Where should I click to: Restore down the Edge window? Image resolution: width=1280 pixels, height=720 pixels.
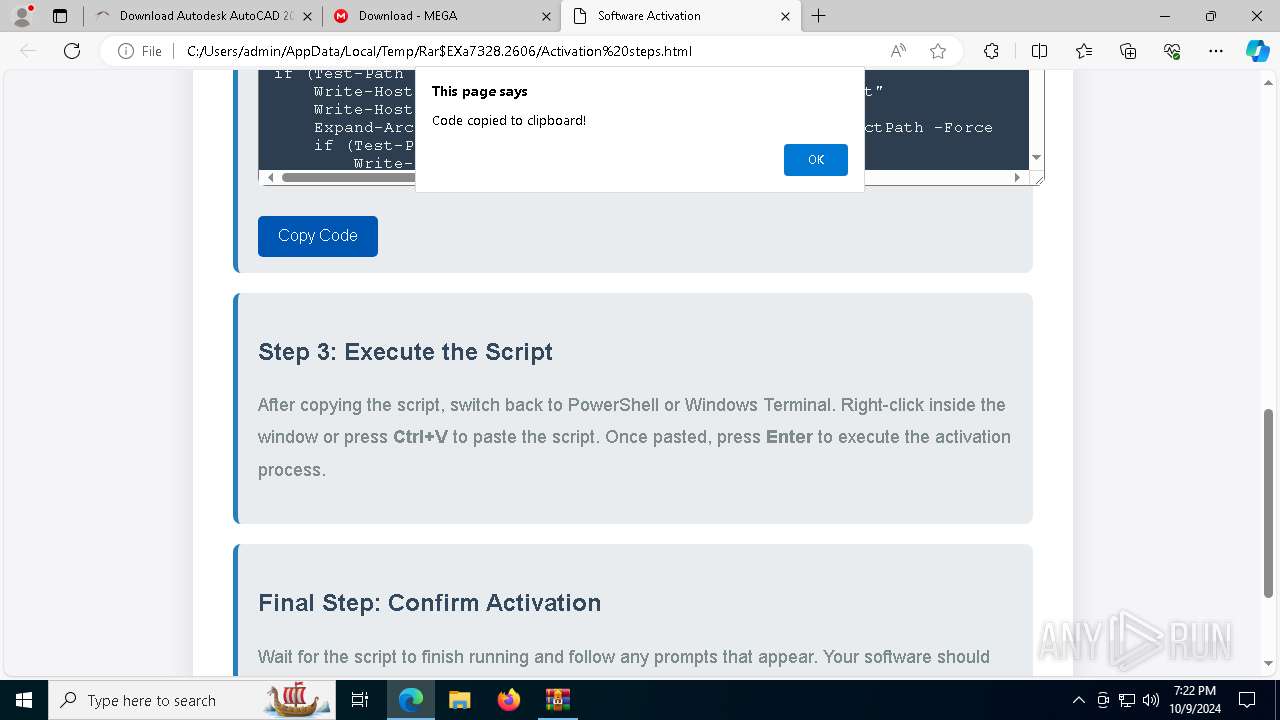click(1211, 16)
